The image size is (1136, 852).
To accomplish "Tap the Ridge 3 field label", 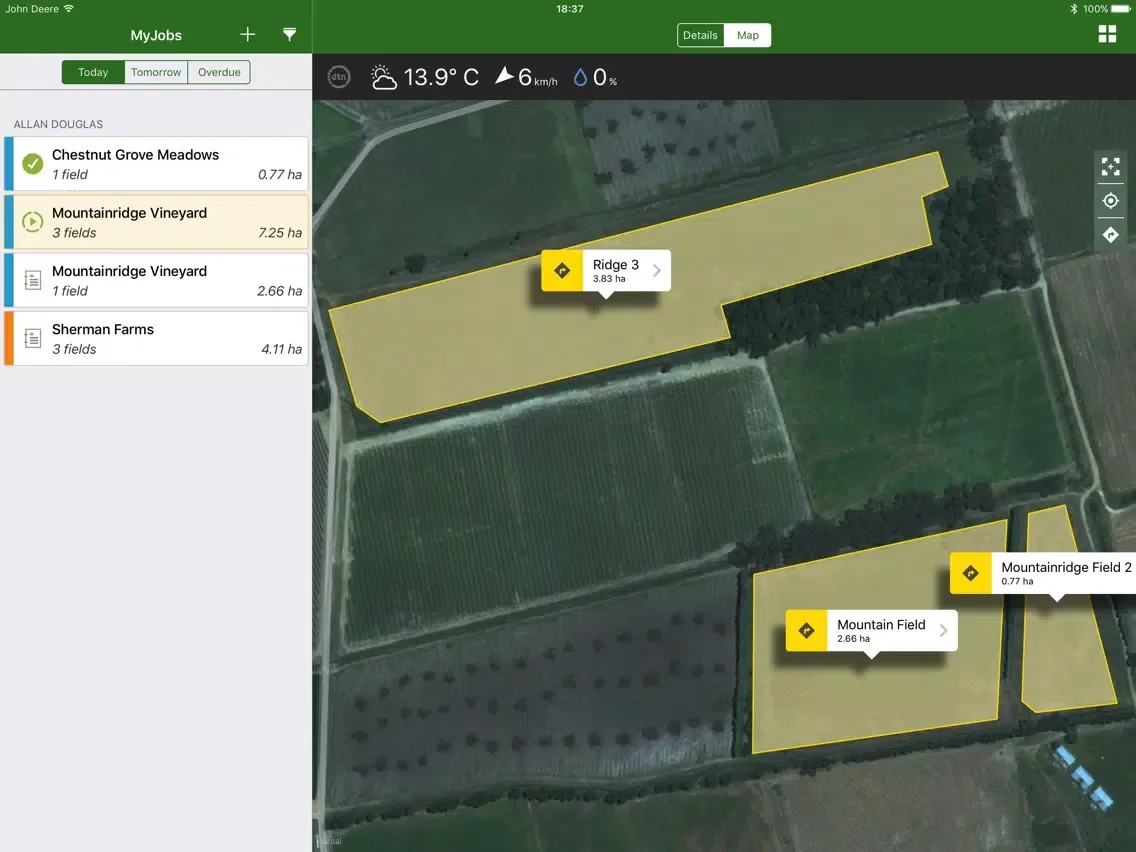I will point(616,265).
